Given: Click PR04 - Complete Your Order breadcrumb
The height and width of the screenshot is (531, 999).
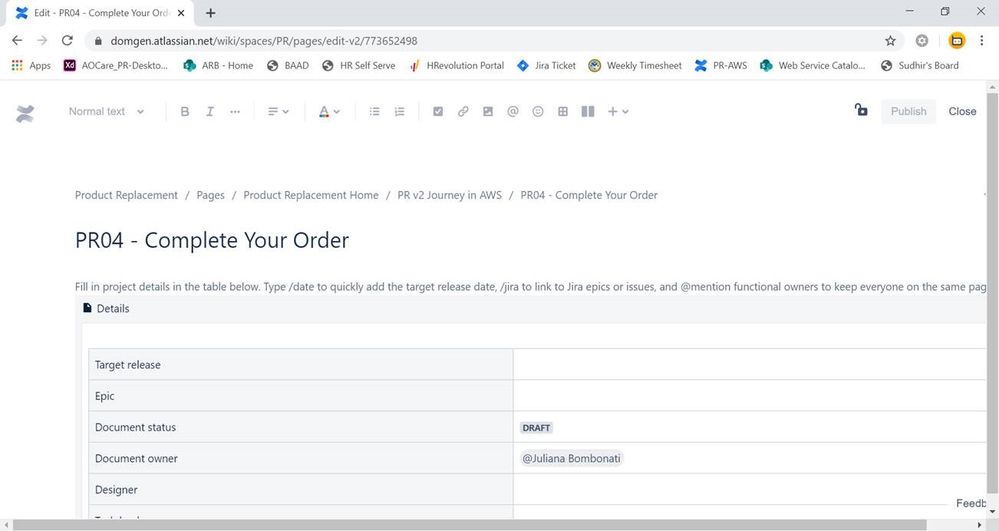Looking at the screenshot, I should tap(589, 195).
